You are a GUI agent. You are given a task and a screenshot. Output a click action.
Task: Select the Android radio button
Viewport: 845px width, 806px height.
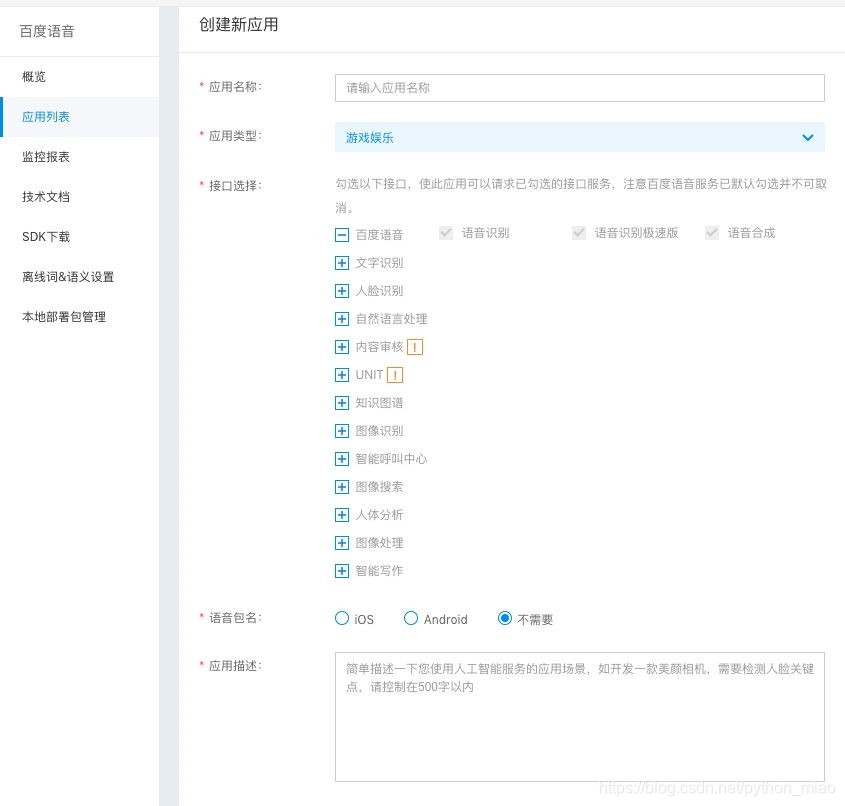pos(410,618)
